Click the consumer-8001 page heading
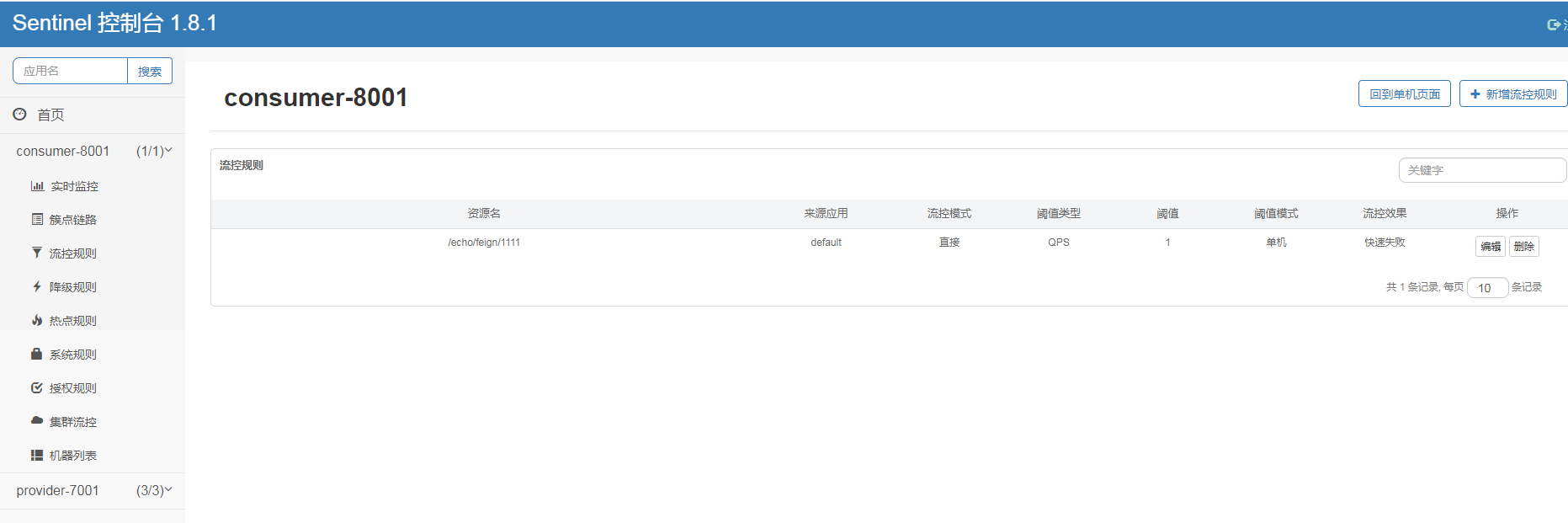The height and width of the screenshot is (523, 1568). point(316,98)
